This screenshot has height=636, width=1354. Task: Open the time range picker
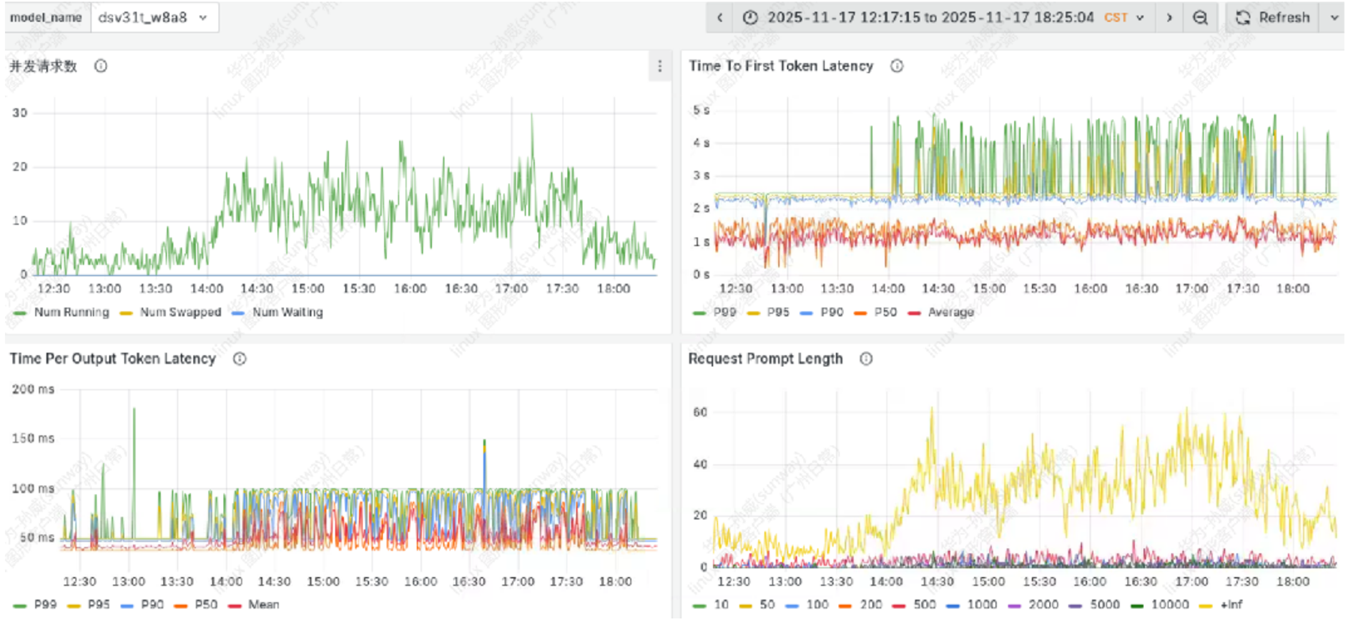[944, 17]
